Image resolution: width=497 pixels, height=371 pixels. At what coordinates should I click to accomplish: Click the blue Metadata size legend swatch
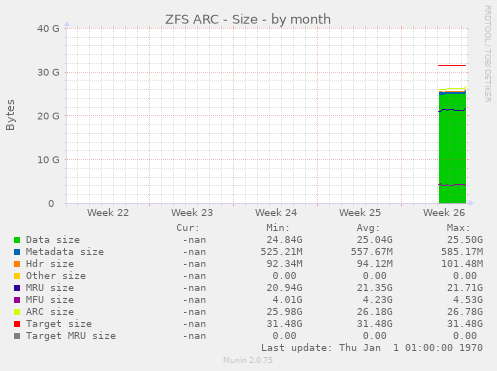click(x=17, y=252)
